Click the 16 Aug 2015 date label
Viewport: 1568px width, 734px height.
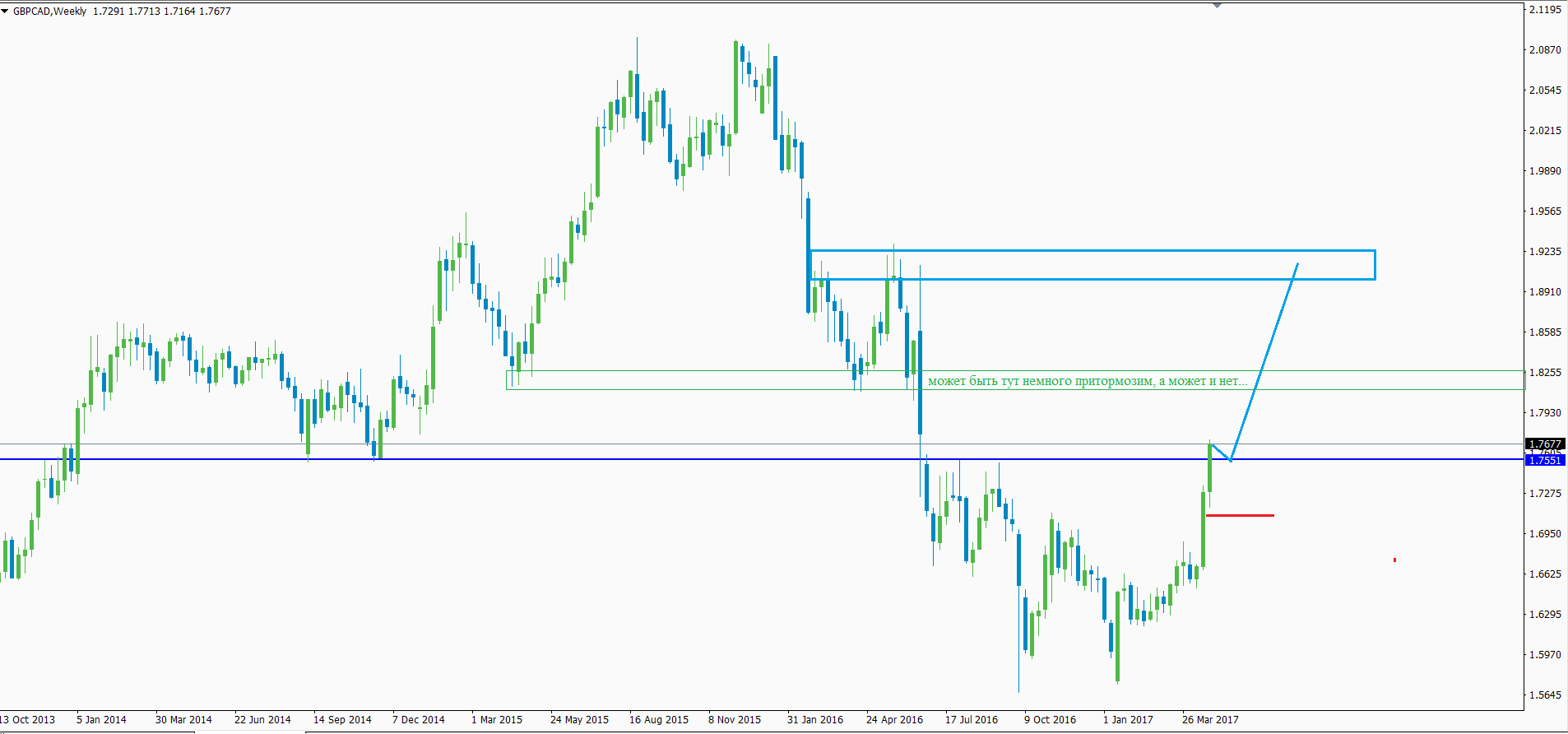tap(659, 720)
